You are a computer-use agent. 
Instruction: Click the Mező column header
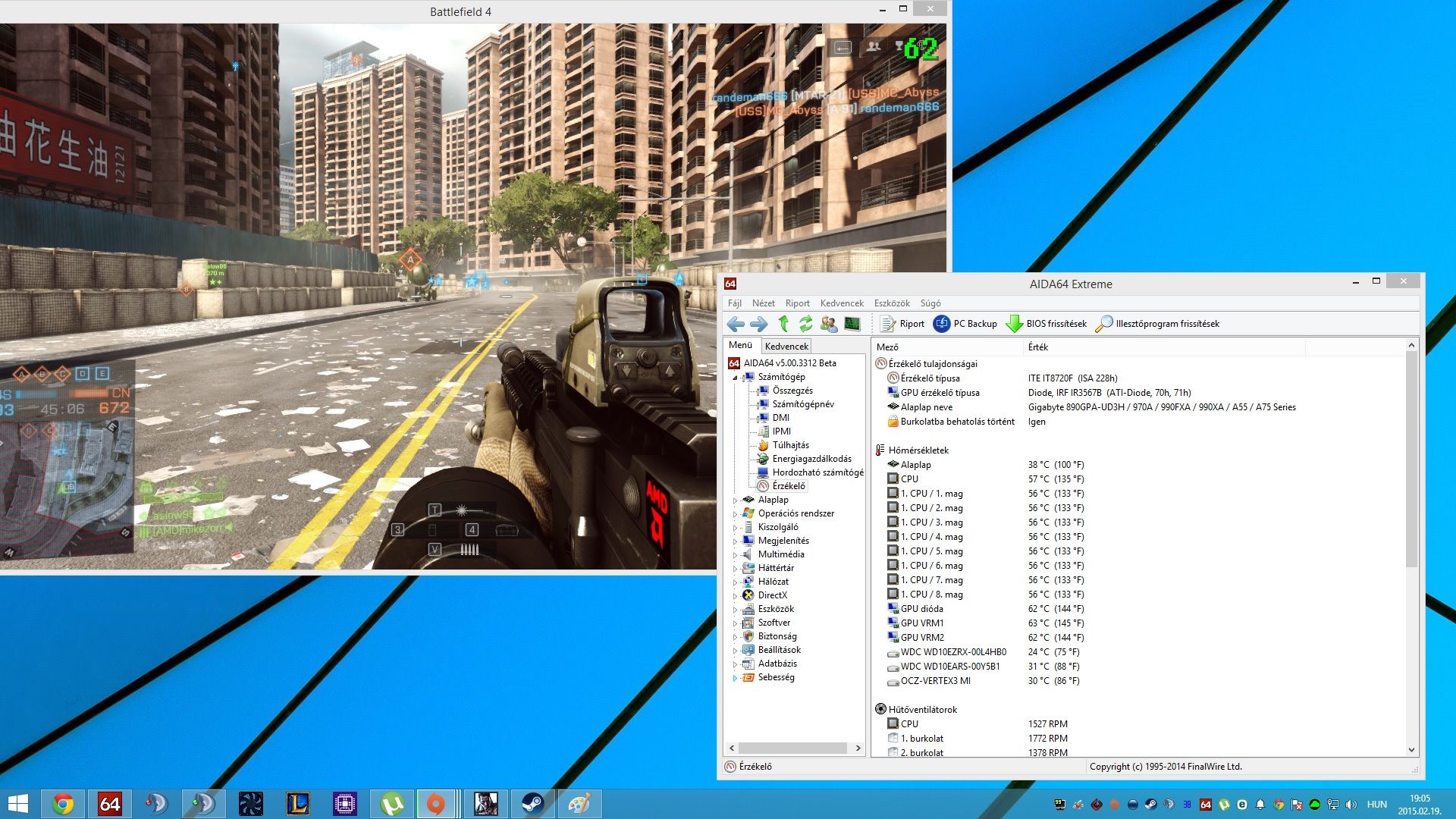coord(947,347)
